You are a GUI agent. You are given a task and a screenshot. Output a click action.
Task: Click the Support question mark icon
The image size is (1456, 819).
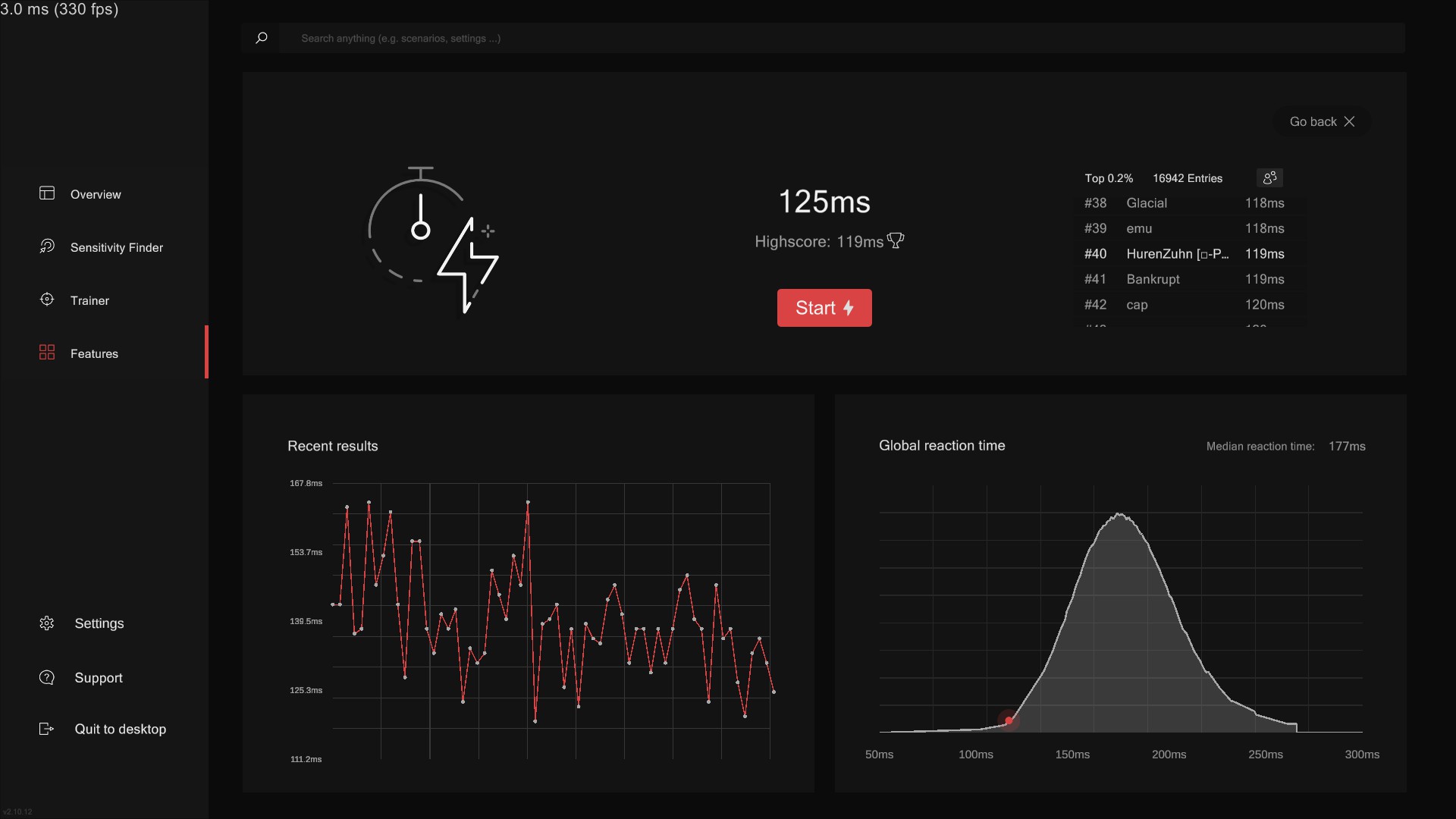pyautogui.click(x=47, y=677)
